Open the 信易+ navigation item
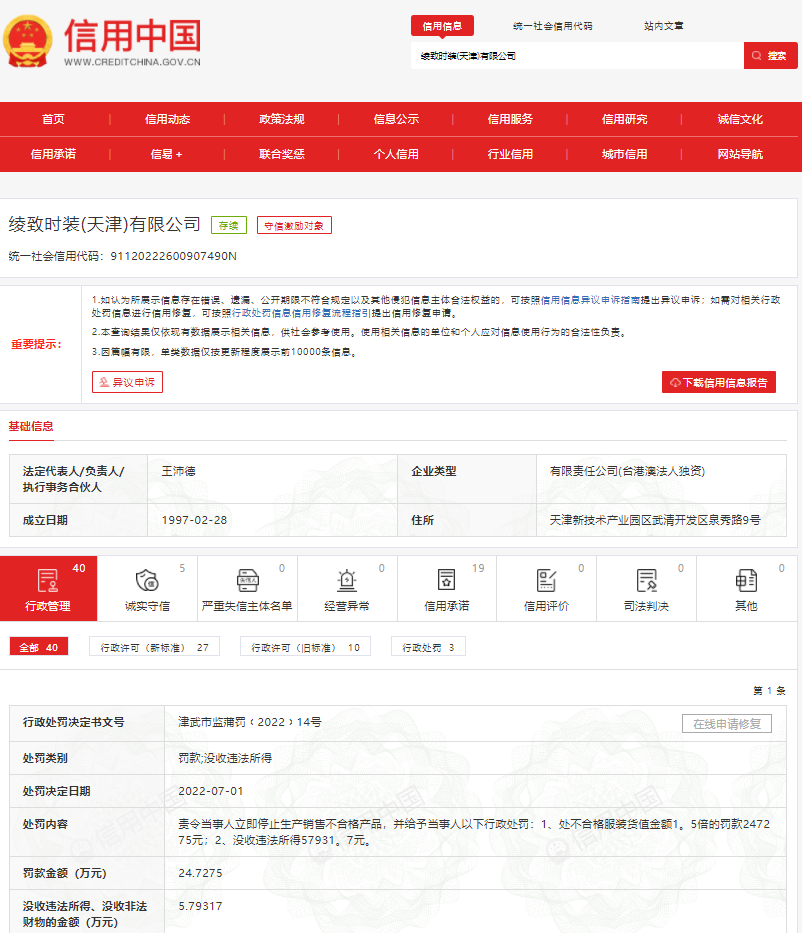 tap(166, 154)
